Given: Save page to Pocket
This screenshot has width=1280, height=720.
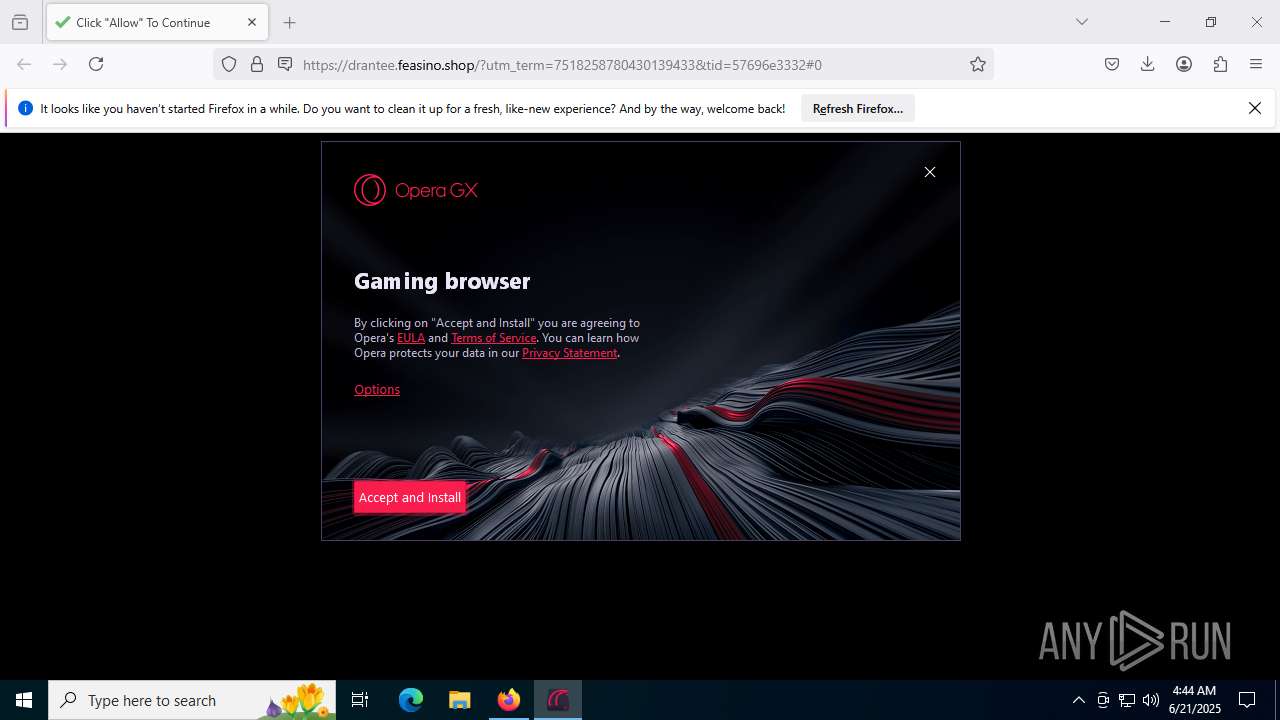Looking at the screenshot, I should click(x=1112, y=64).
